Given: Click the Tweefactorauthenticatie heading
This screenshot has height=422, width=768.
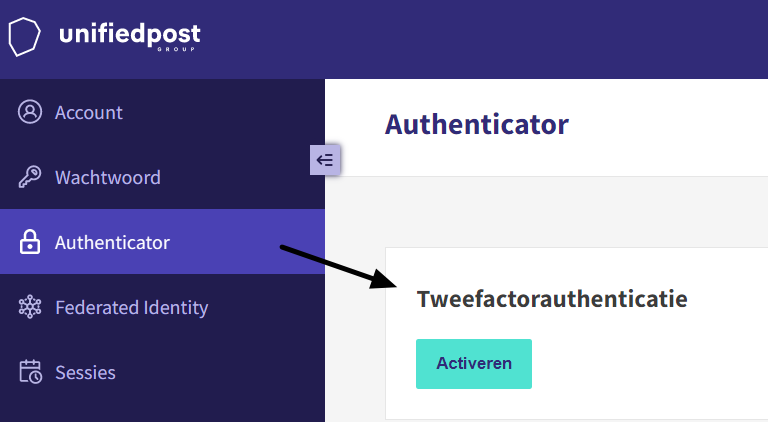Looking at the screenshot, I should coord(552,299).
